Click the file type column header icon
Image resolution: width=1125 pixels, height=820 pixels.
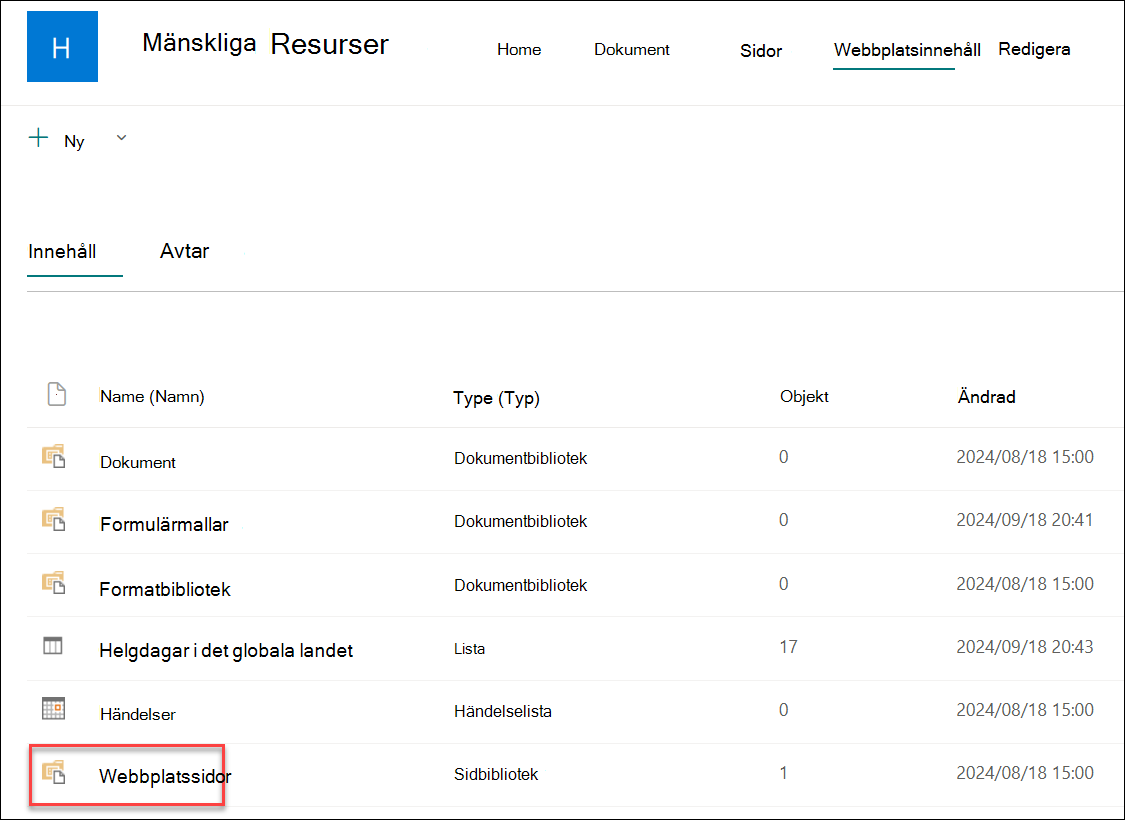pos(57,394)
